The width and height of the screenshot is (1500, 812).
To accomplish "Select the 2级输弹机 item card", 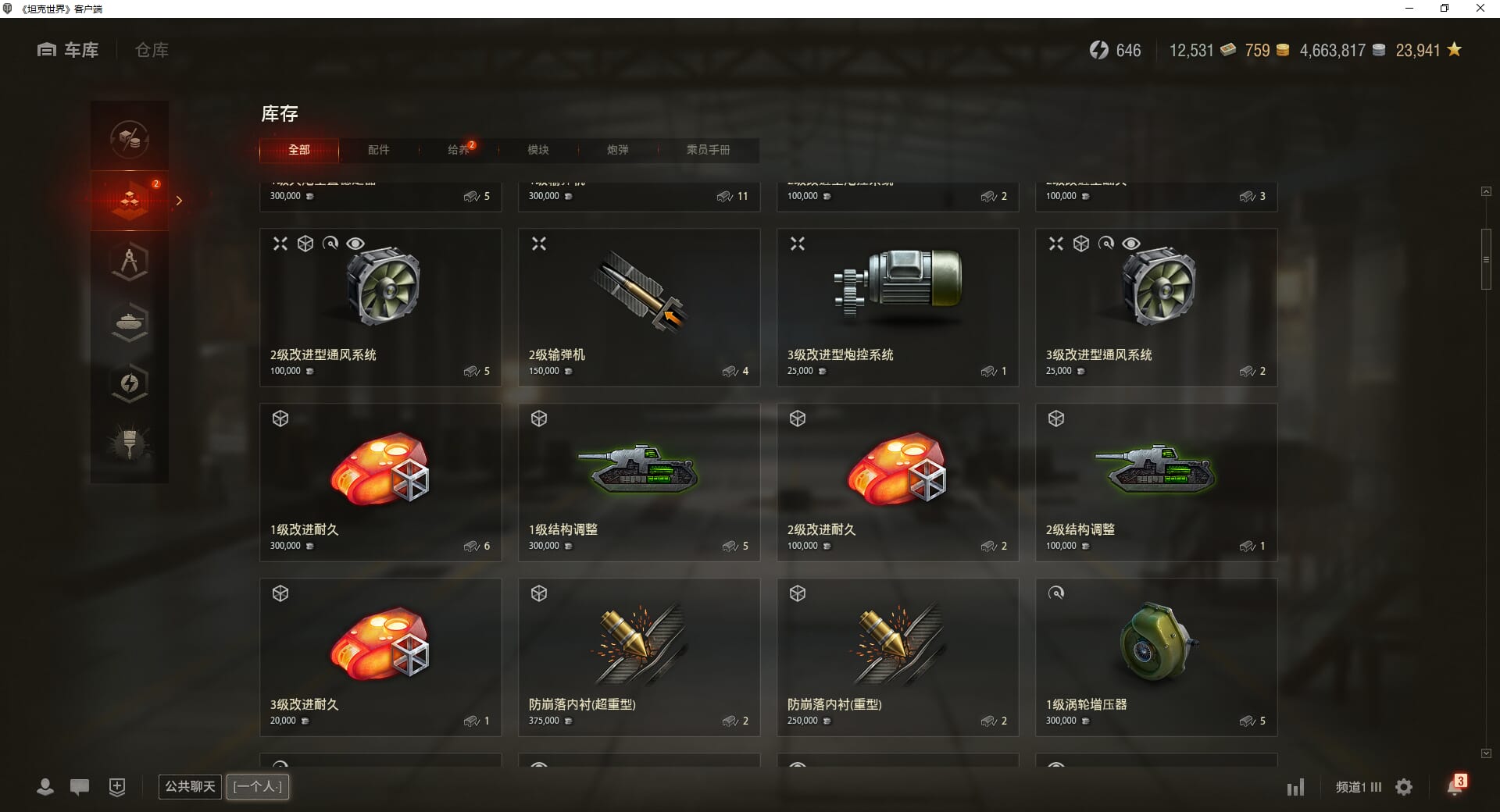I will tap(639, 308).
